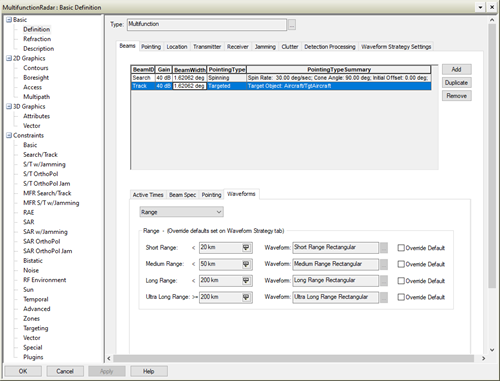Browse waveform for Medium Range Rectangular

(x=384, y=264)
